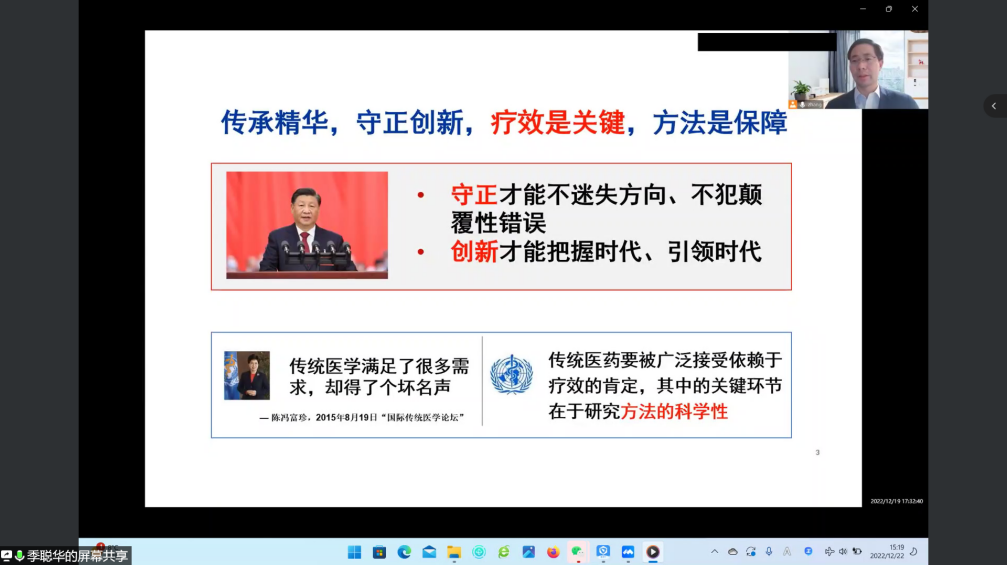This screenshot has width=1007, height=565.
Task: Expand hidden system tray icons chevron
Action: [x=714, y=552]
